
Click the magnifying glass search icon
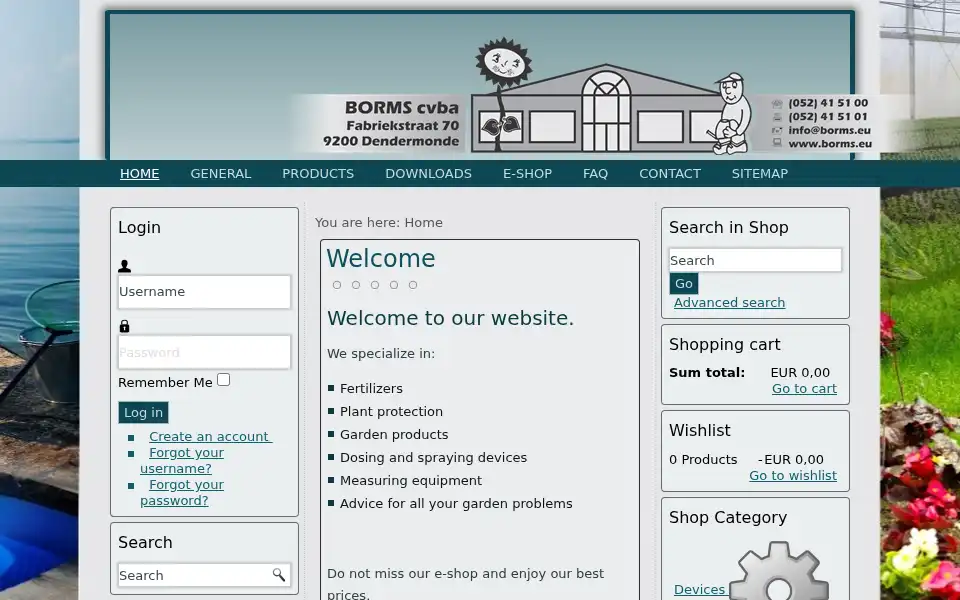tap(279, 575)
